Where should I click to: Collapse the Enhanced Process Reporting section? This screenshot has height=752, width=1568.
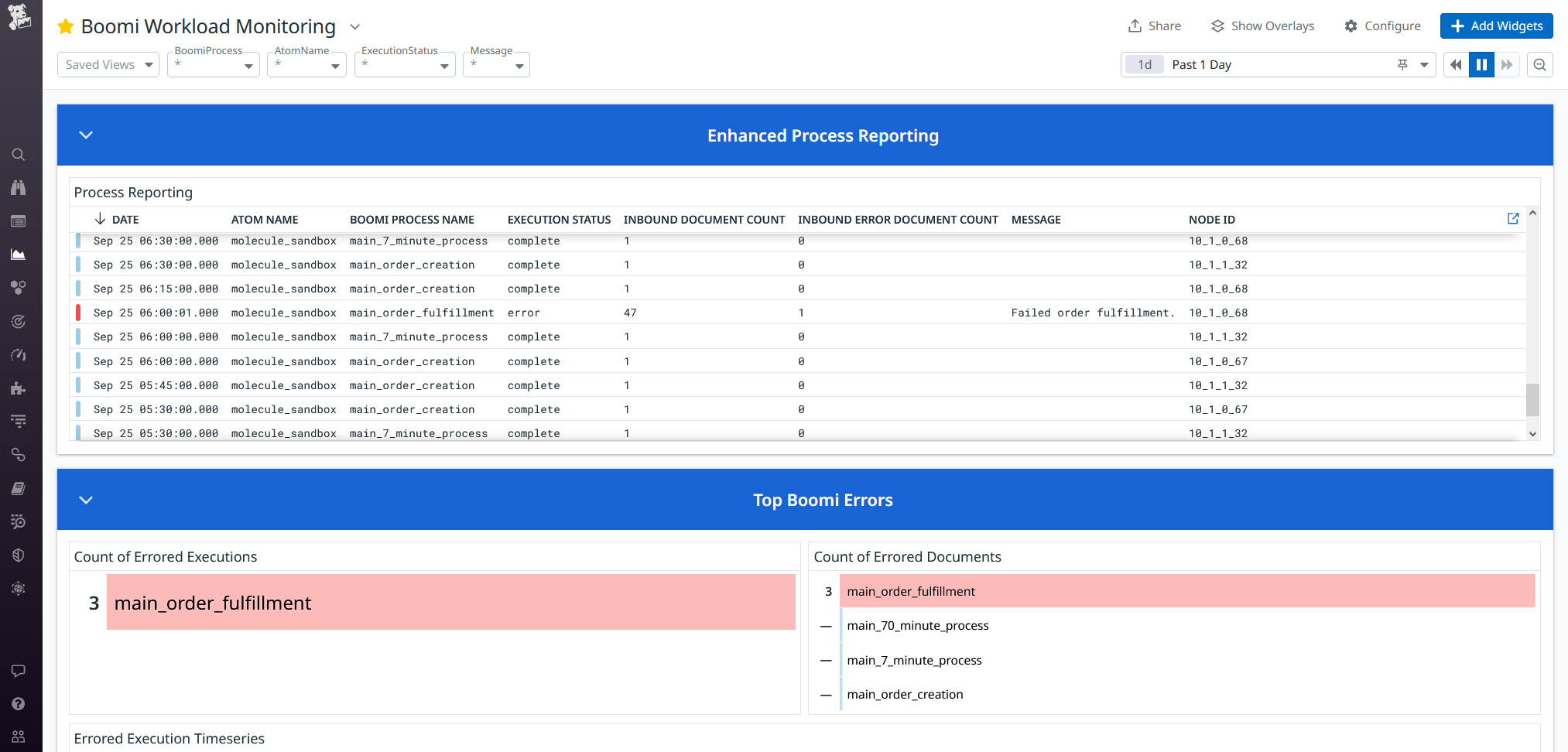click(86, 135)
